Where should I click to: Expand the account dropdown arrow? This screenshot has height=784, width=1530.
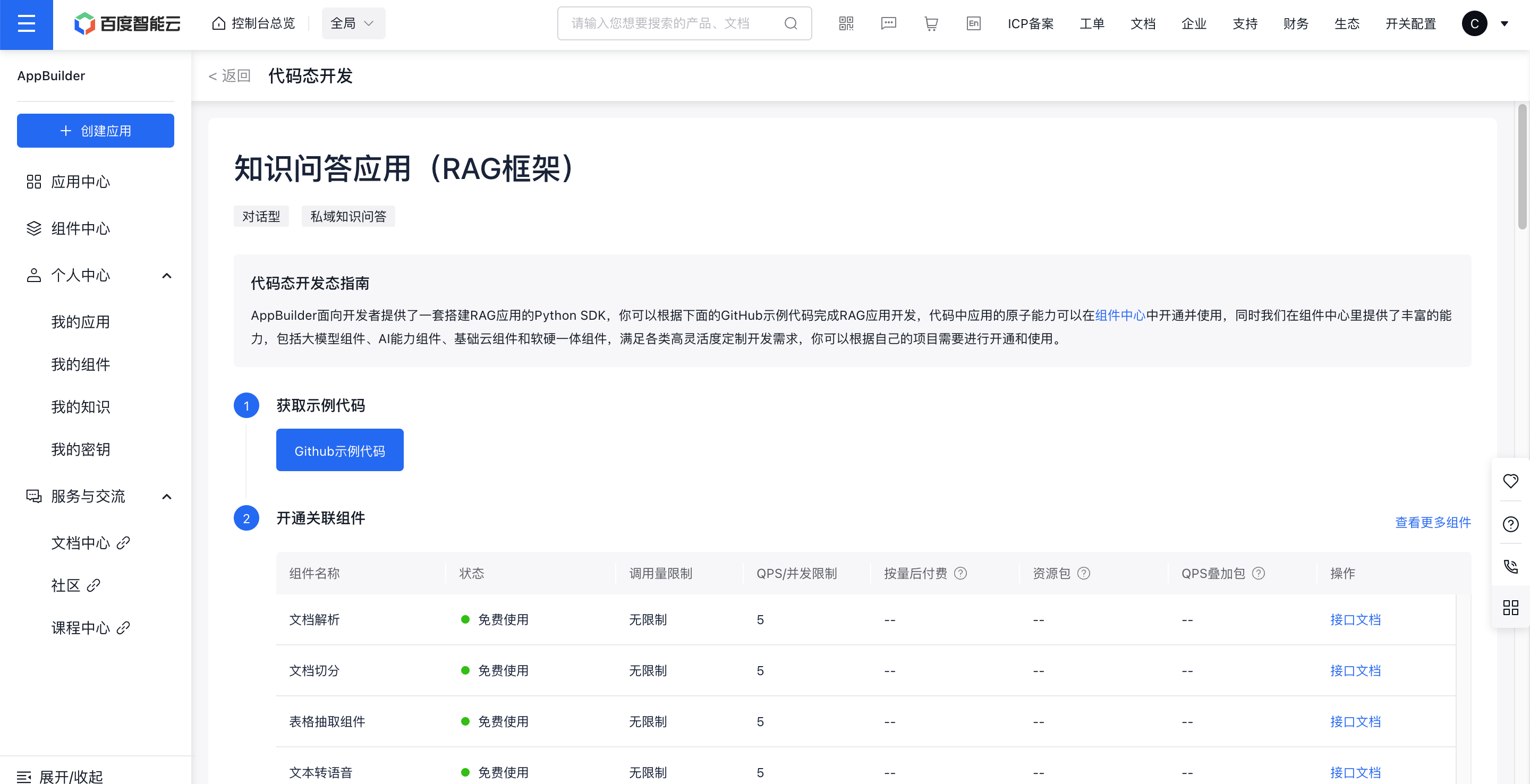tap(1504, 24)
